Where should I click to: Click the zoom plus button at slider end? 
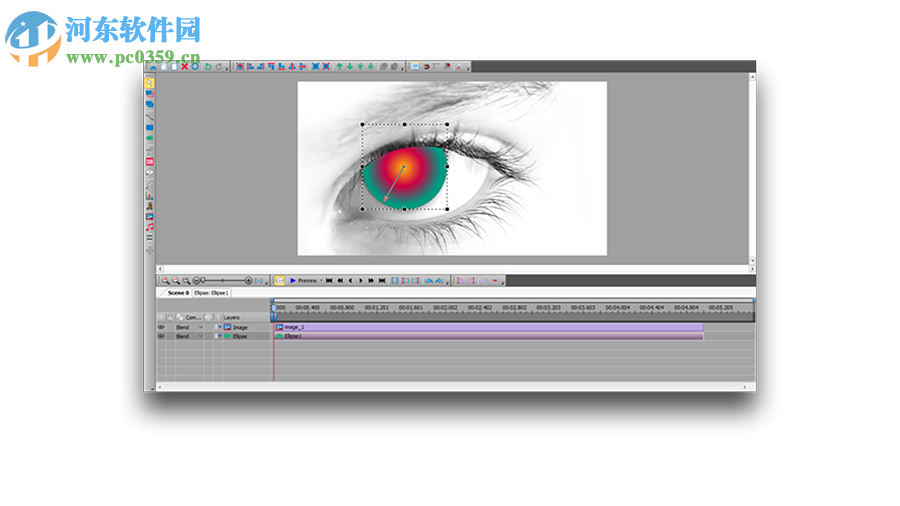[248, 281]
